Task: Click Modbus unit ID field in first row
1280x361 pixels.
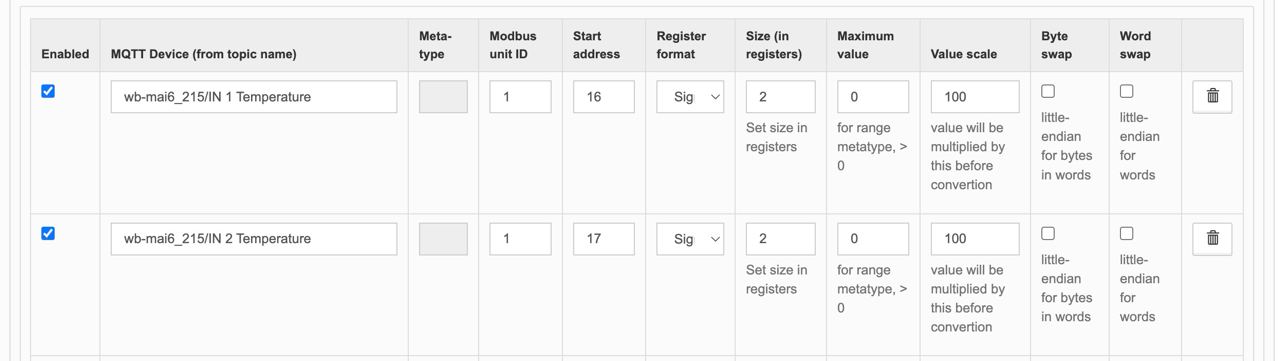Action: (x=520, y=97)
